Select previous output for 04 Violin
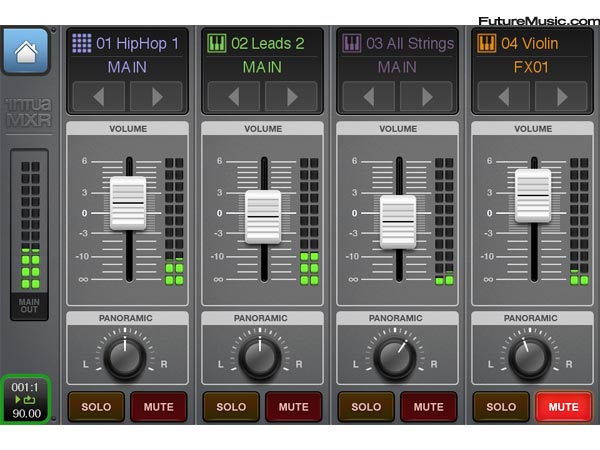 [x=504, y=97]
